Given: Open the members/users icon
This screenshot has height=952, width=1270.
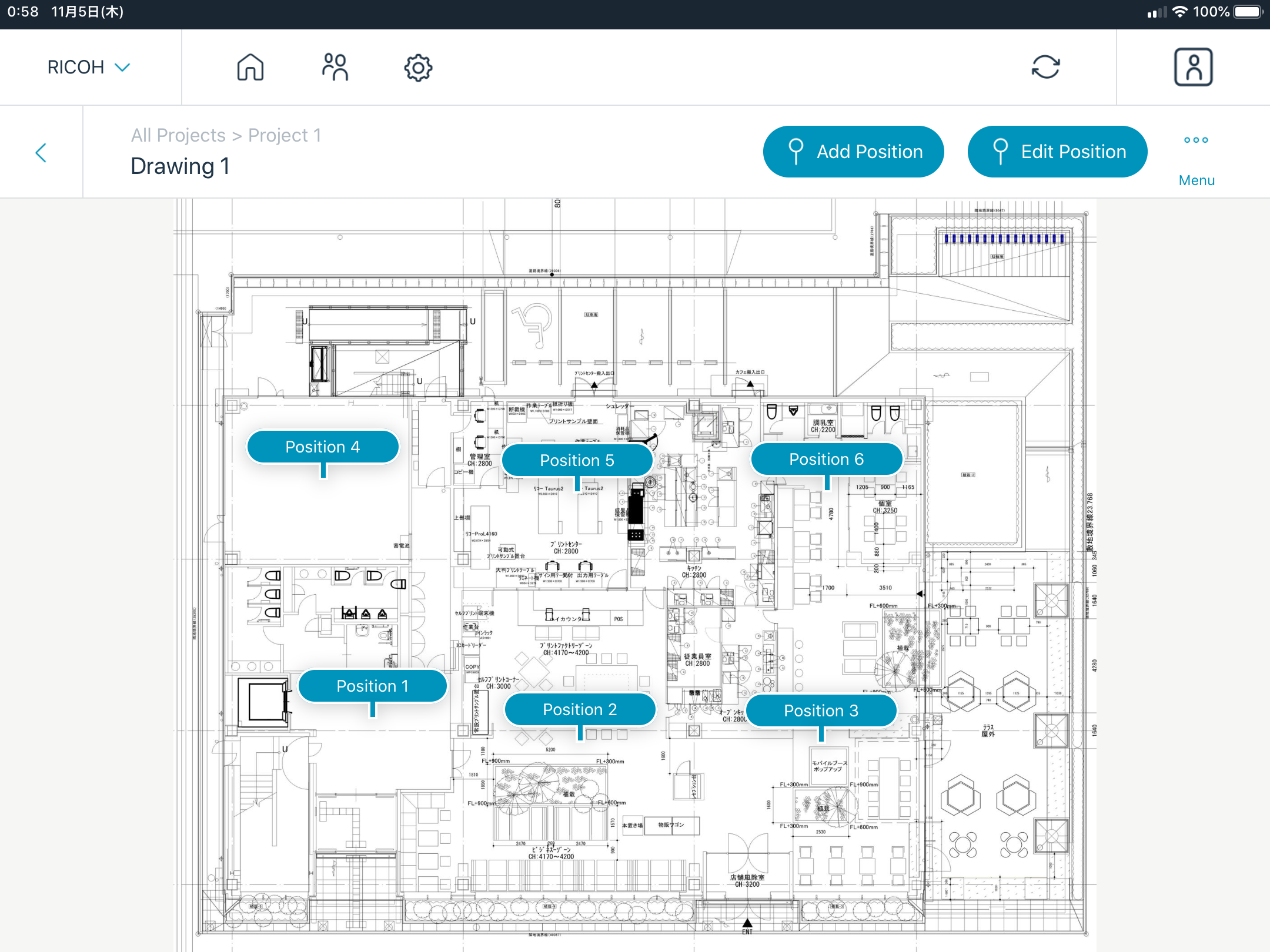Looking at the screenshot, I should tap(335, 67).
